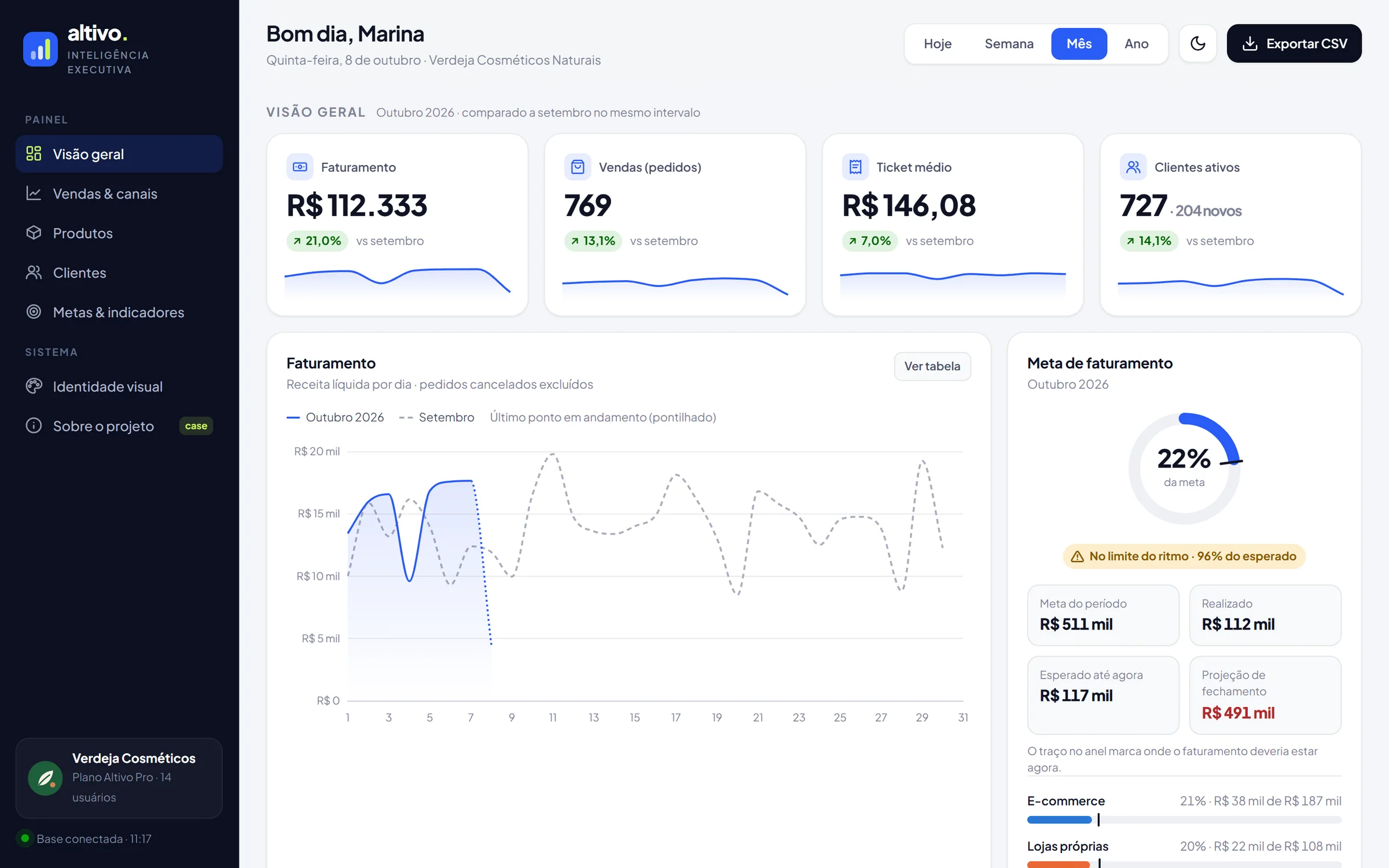The height and width of the screenshot is (868, 1389).
Task: Click the Faturamento card money icon
Action: click(300, 167)
